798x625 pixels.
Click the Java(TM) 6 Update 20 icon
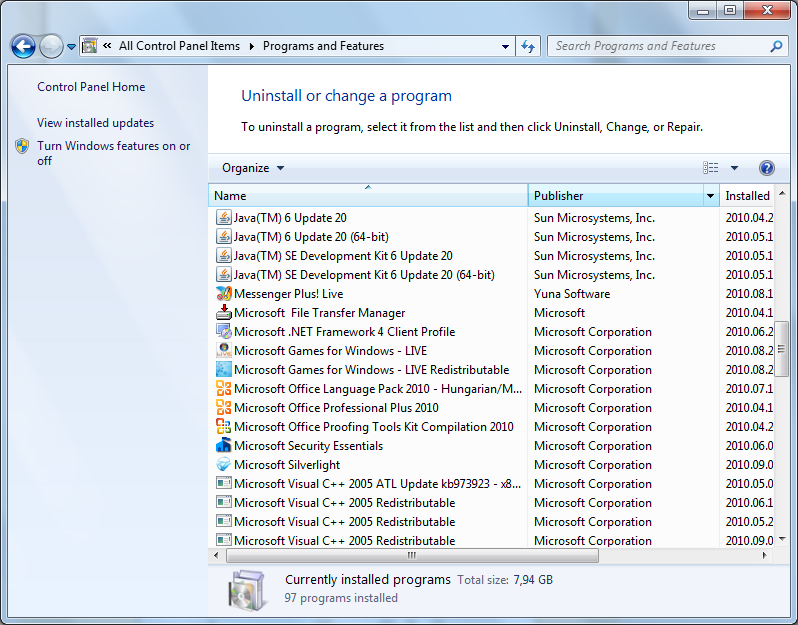tap(223, 217)
